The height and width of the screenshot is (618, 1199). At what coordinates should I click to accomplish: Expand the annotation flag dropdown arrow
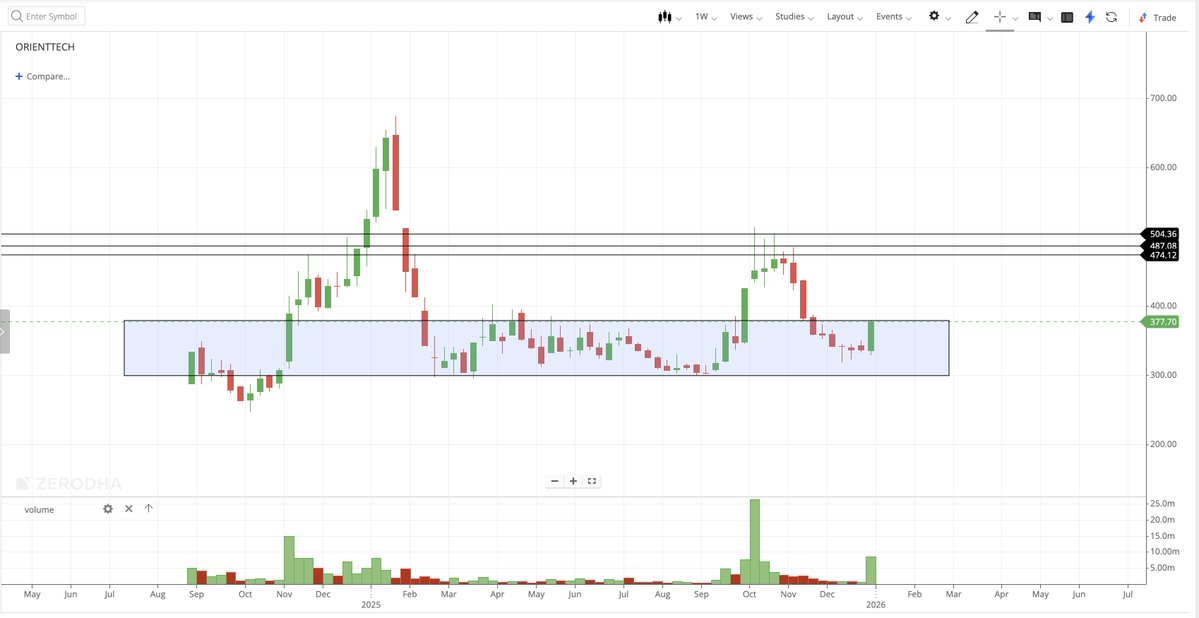coord(1050,18)
